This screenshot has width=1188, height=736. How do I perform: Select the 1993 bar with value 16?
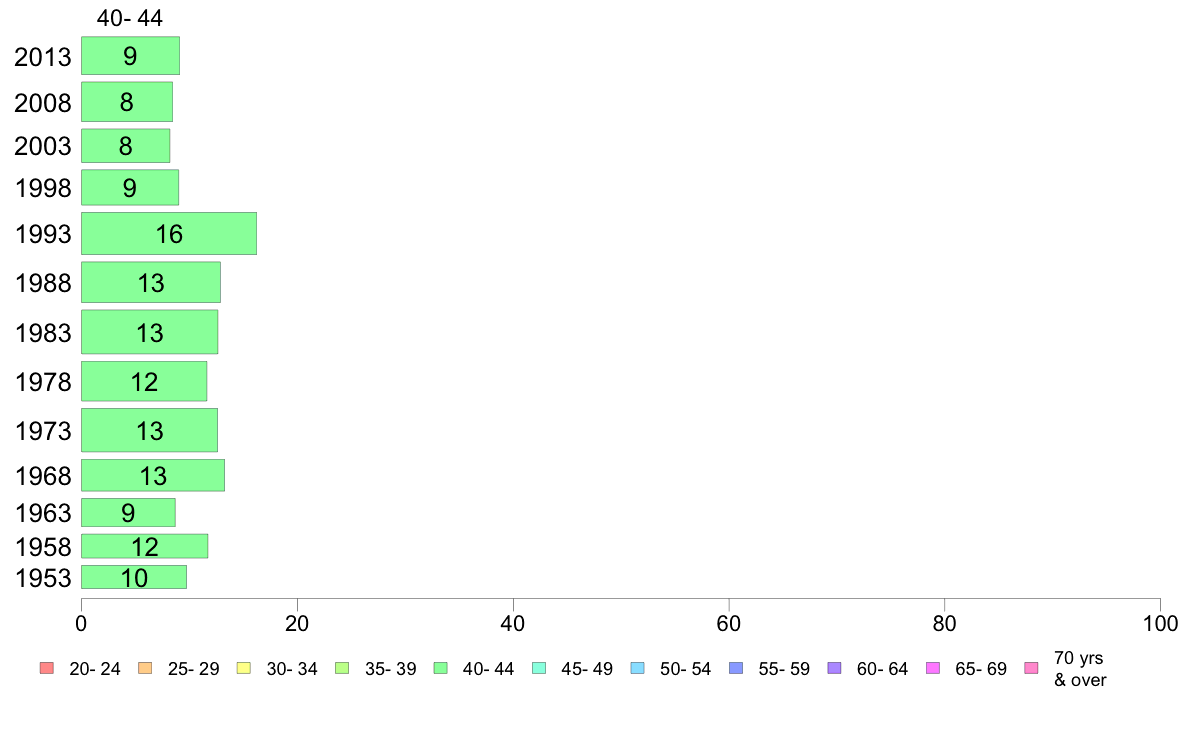[x=169, y=233]
